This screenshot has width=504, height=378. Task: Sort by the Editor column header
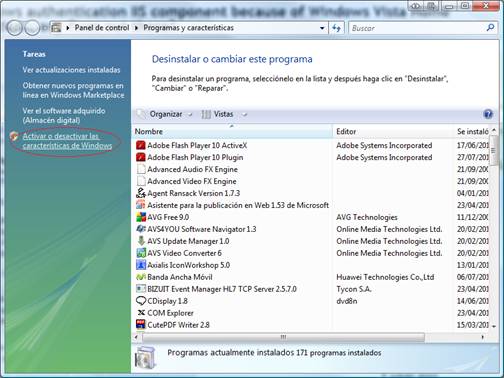[x=393, y=132]
